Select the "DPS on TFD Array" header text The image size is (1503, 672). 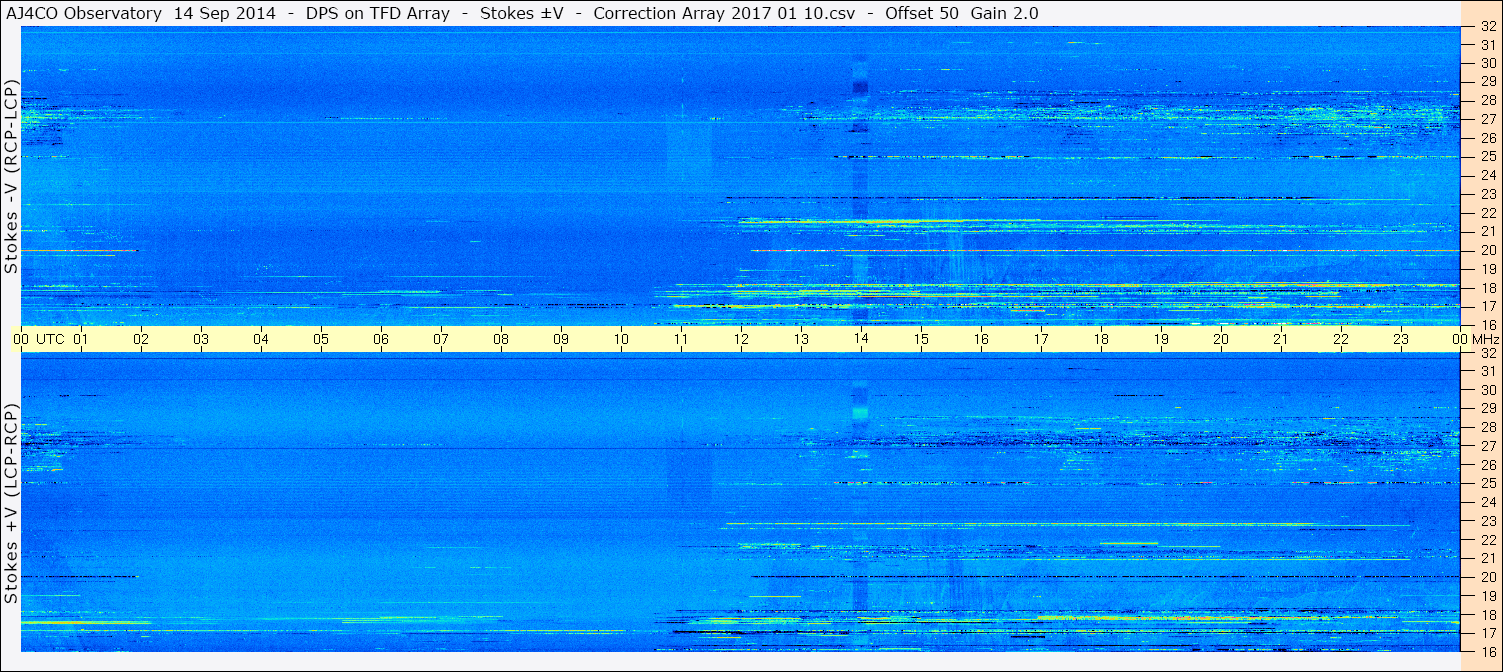coord(377,14)
